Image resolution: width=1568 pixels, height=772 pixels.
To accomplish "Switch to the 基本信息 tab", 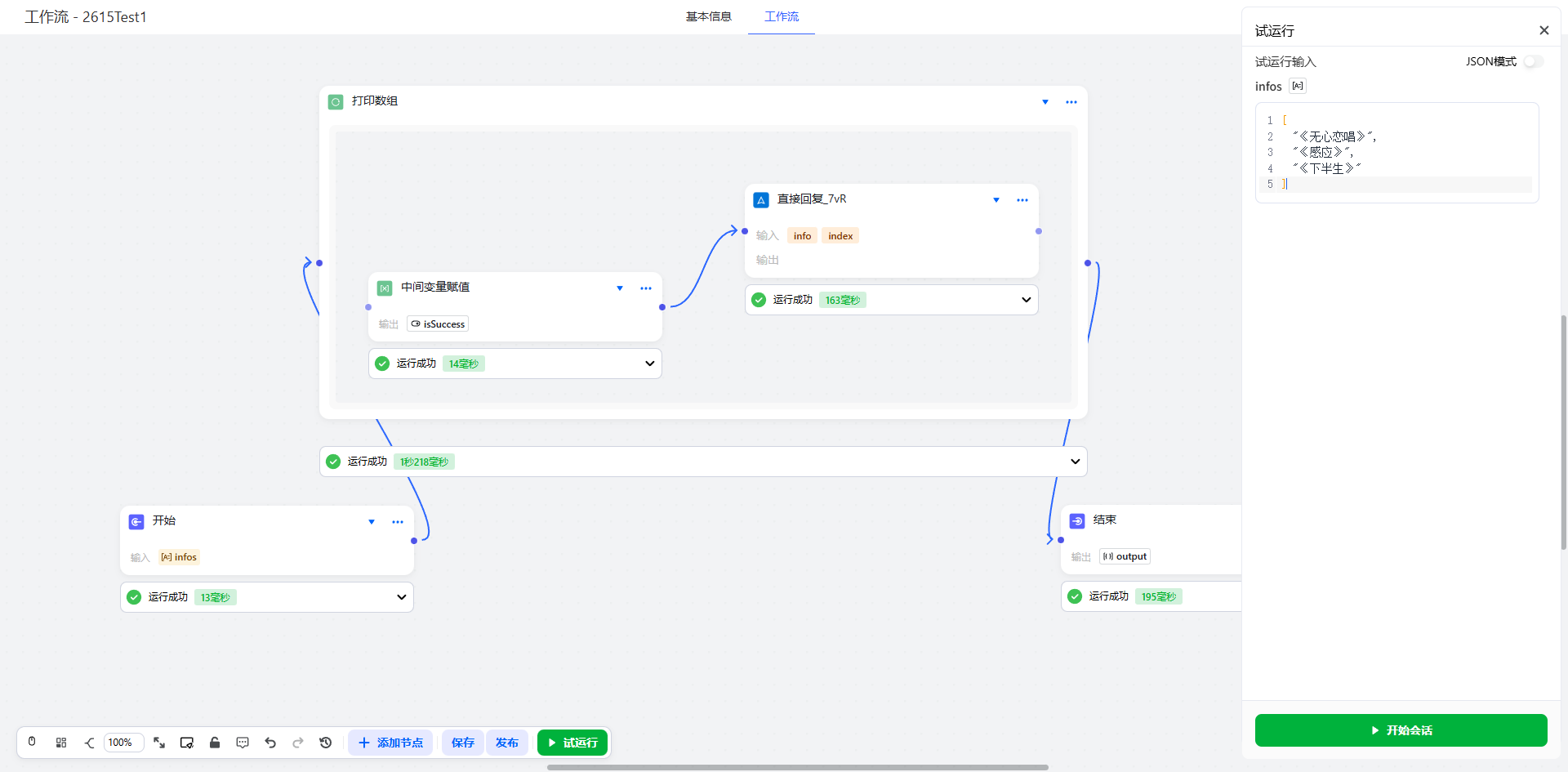I will click(708, 16).
